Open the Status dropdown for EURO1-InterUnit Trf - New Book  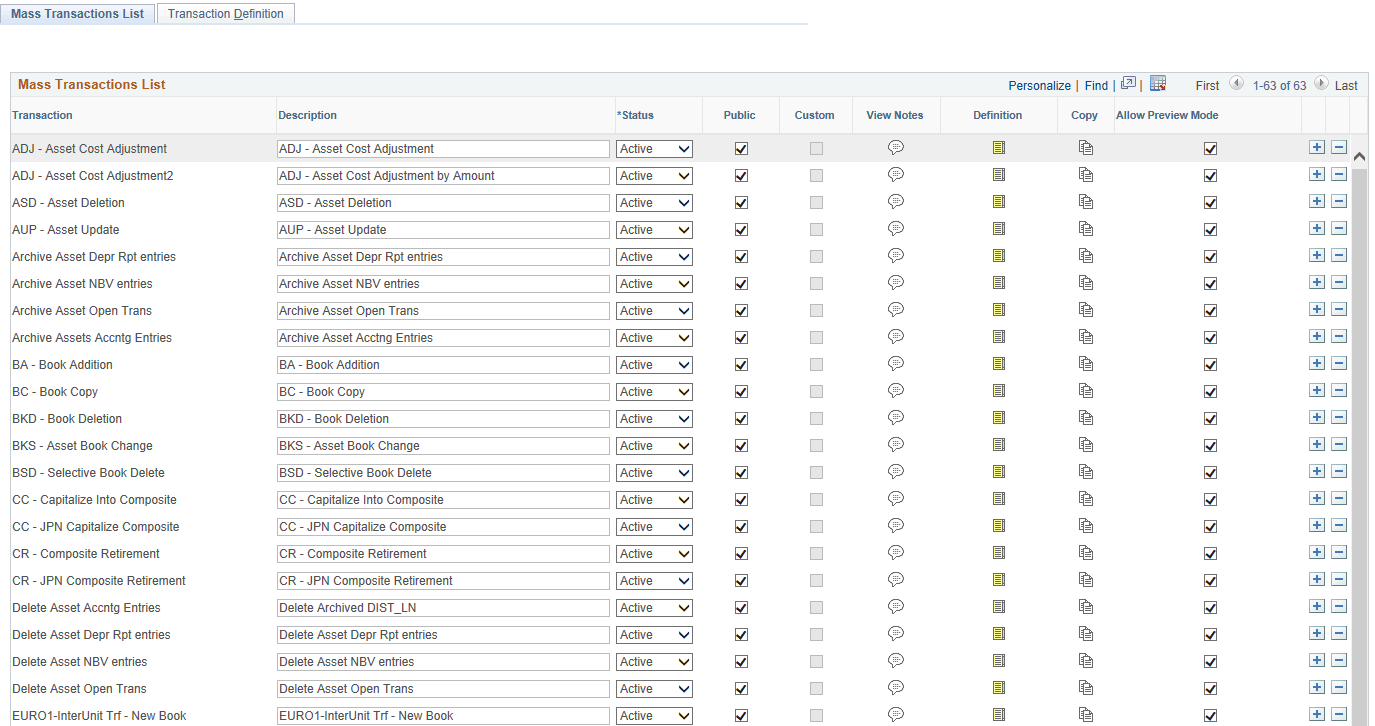[654, 715]
